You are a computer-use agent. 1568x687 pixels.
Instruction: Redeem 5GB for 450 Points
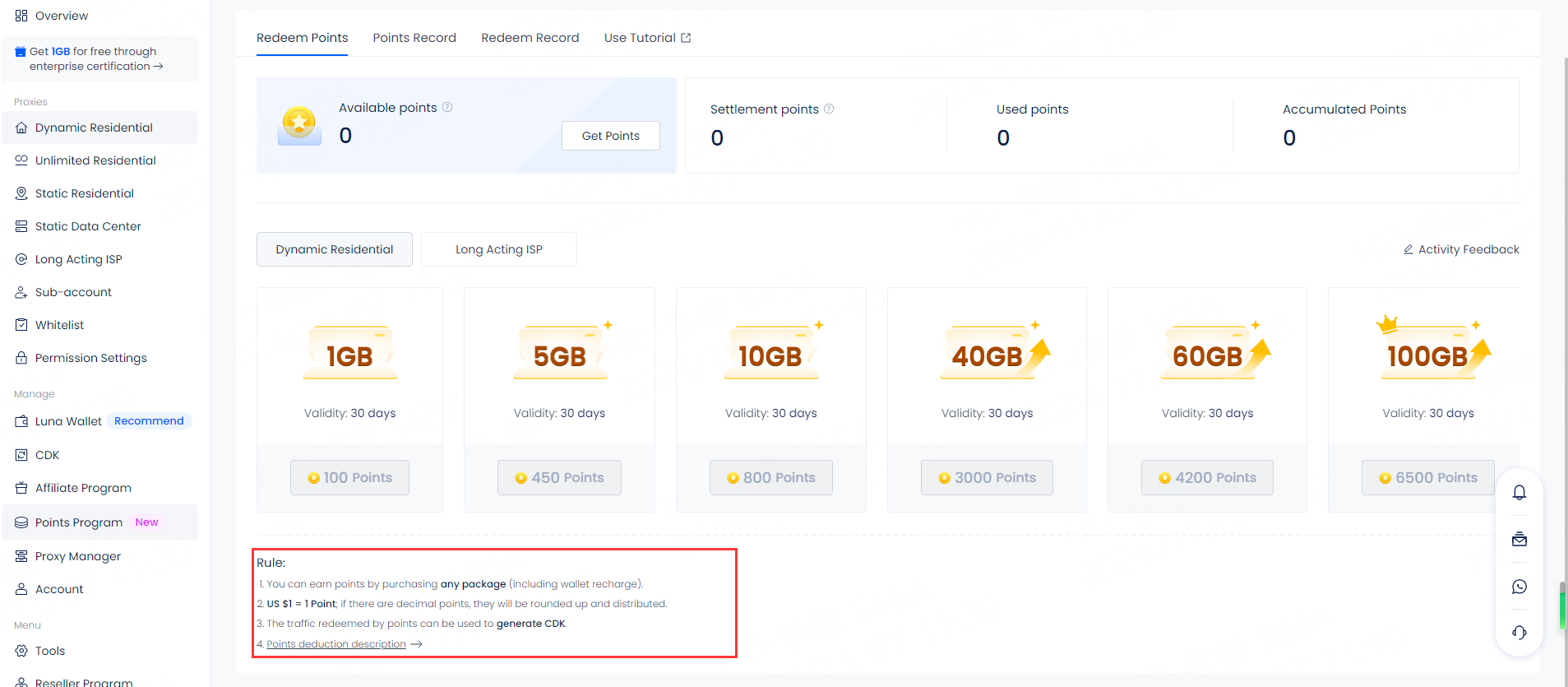[x=559, y=477]
